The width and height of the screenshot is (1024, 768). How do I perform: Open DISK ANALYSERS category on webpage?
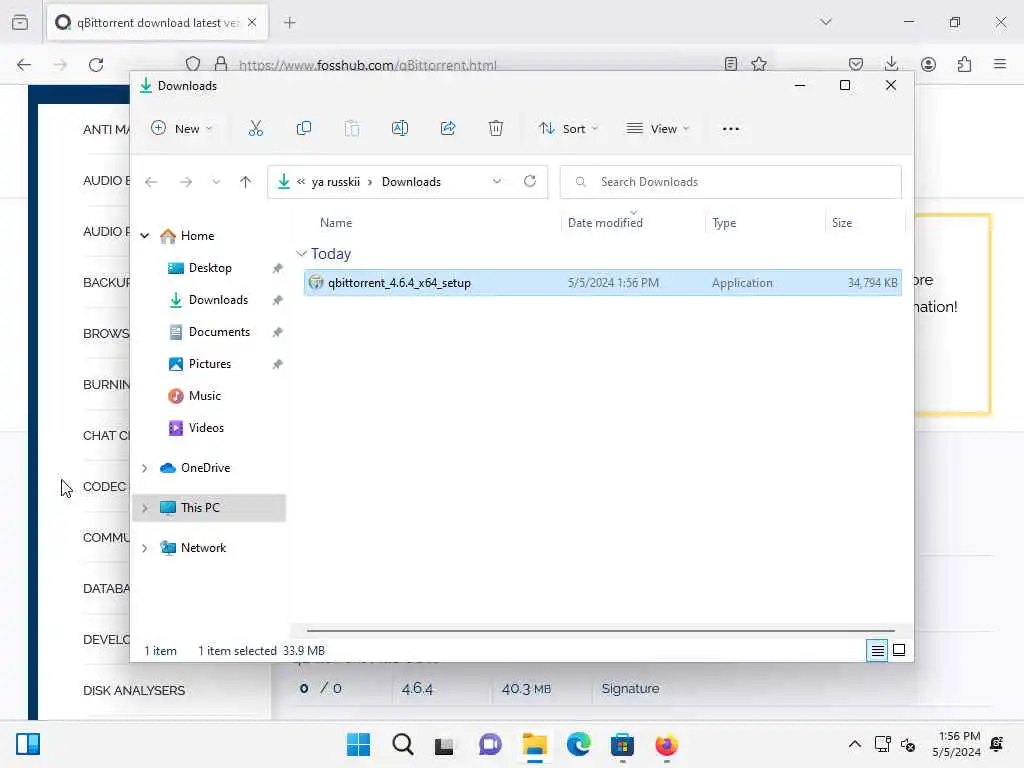134,690
